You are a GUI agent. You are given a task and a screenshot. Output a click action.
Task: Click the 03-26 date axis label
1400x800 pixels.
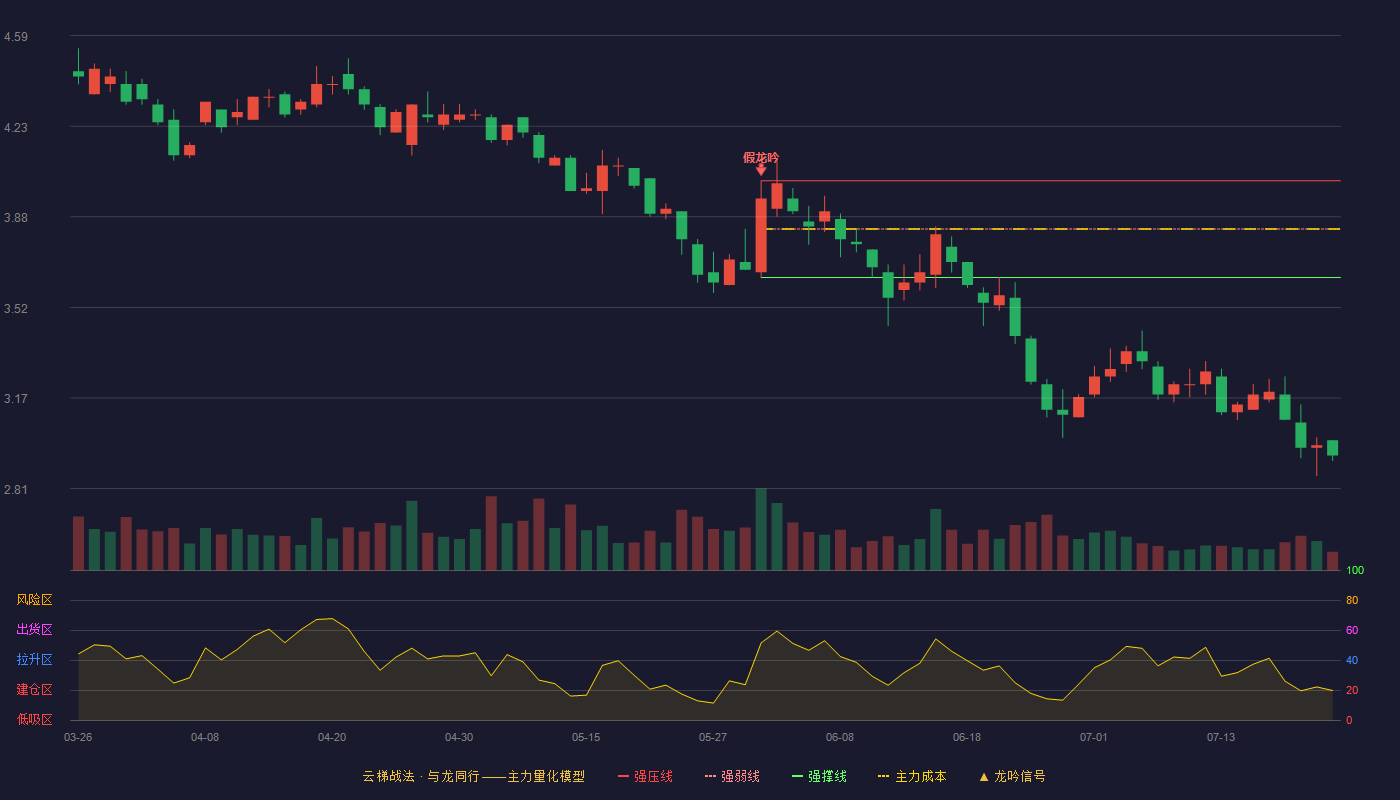(78, 737)
